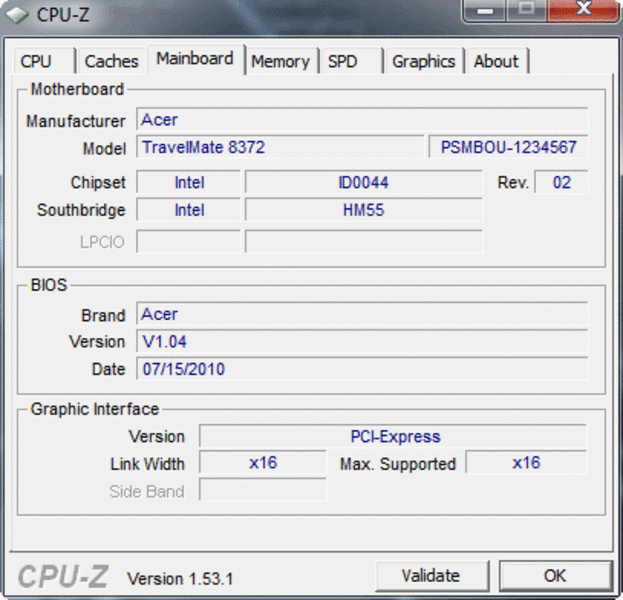The height and width of the screenshot is (600, 623).
Task: Click the Max. Supported x16 value
Action: click(x=526, y=463)
